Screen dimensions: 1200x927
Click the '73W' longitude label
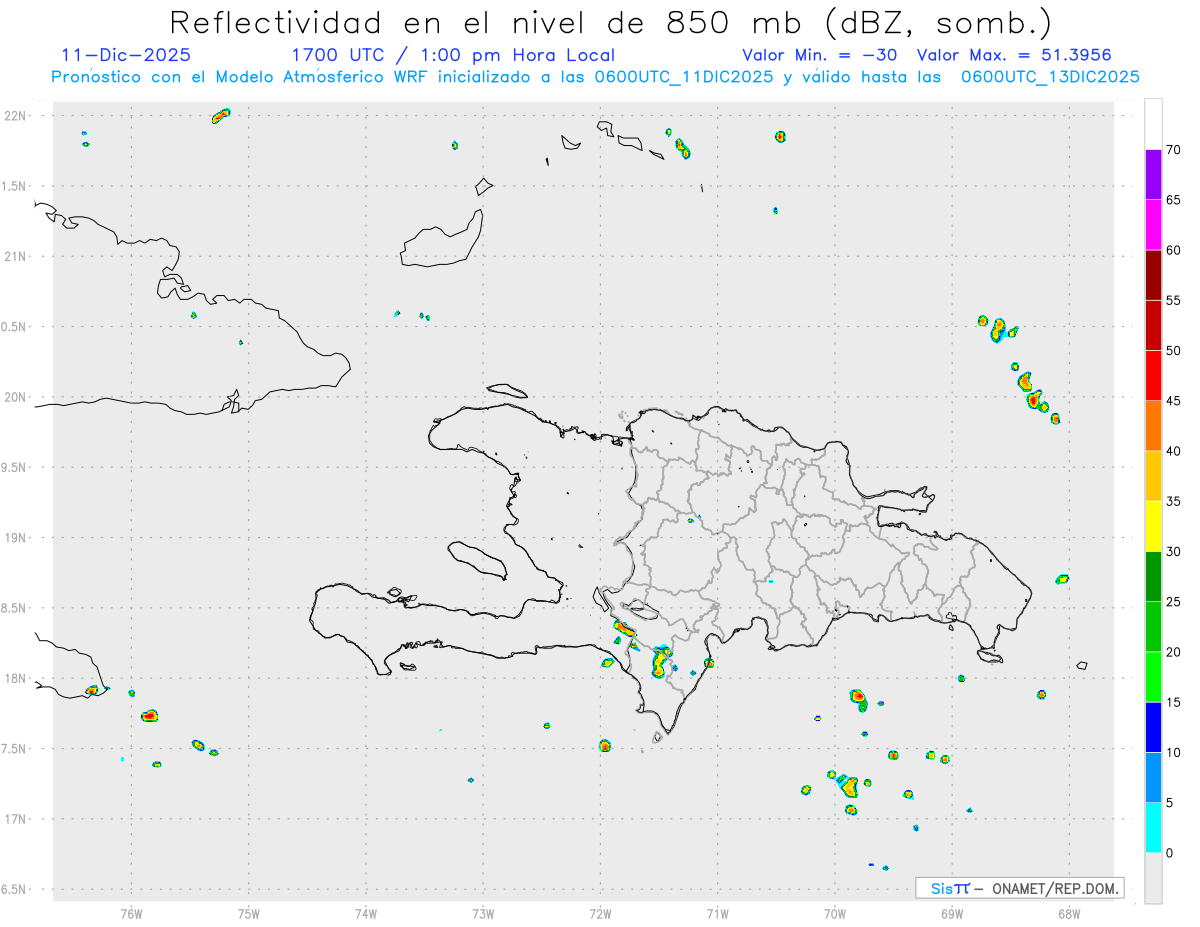(x=483, y=913)
